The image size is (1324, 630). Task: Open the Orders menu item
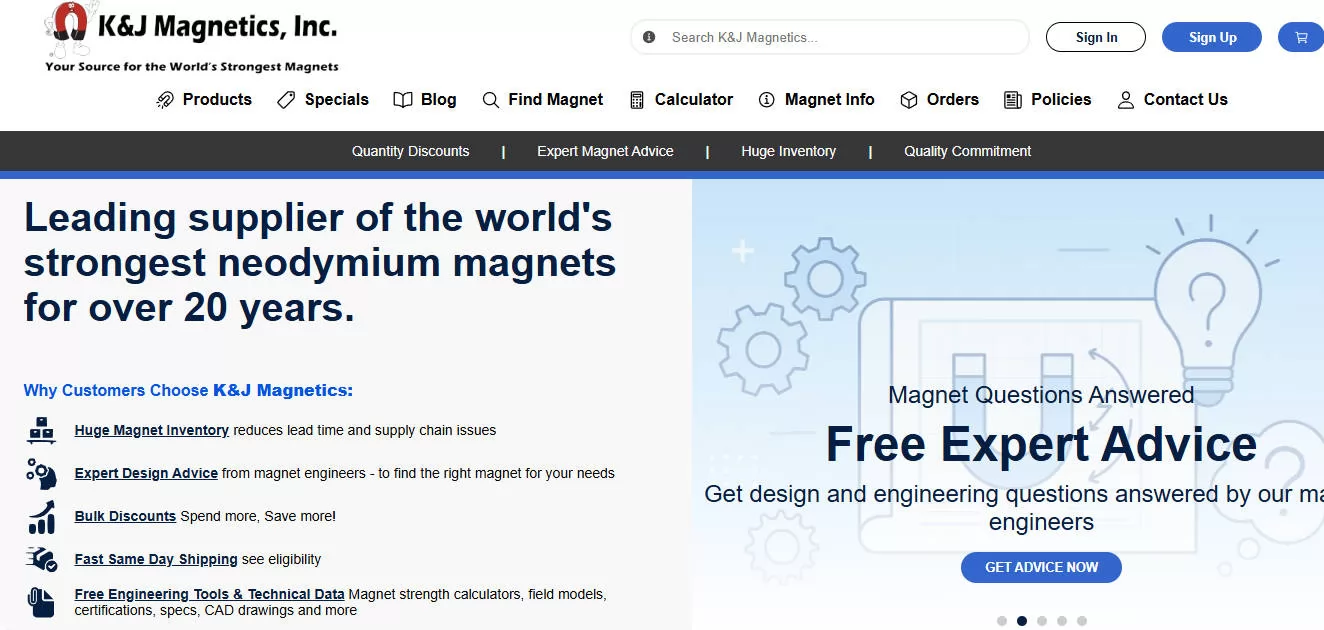point(953,100)
